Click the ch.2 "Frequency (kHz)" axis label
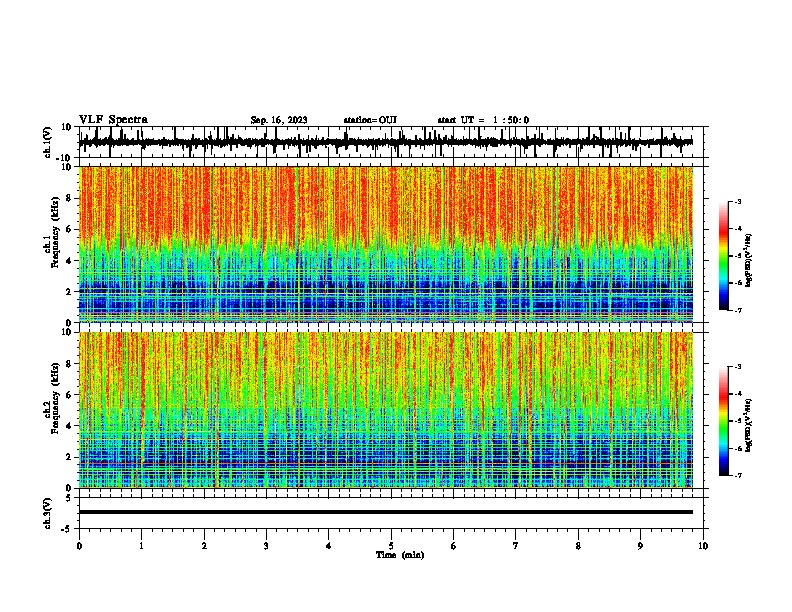The width and height of the screenshot is (792, 612). pyautogui.click(x=55, y=398)
